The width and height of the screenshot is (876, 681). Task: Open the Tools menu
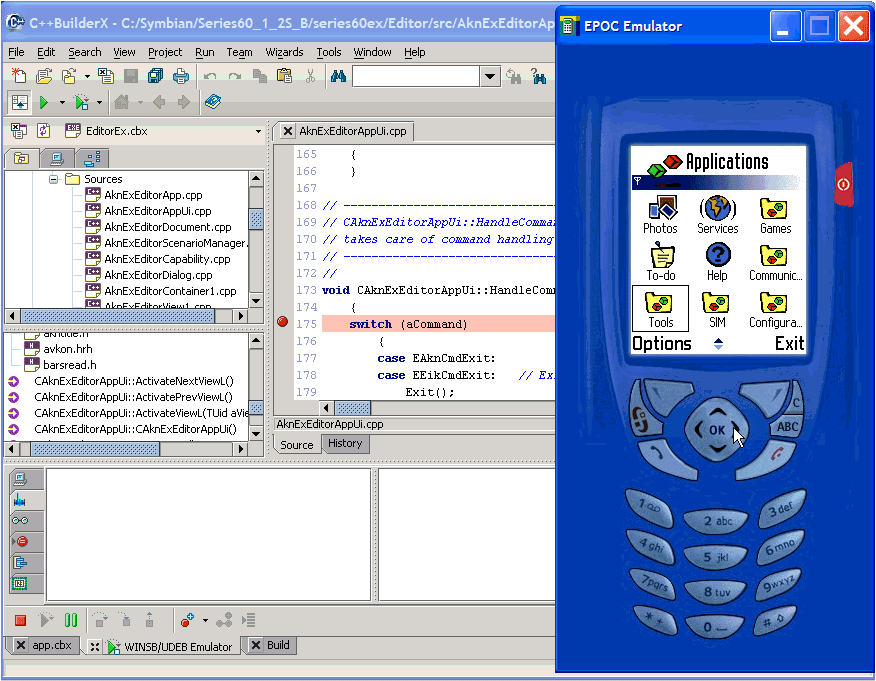(x=328, y=52)
